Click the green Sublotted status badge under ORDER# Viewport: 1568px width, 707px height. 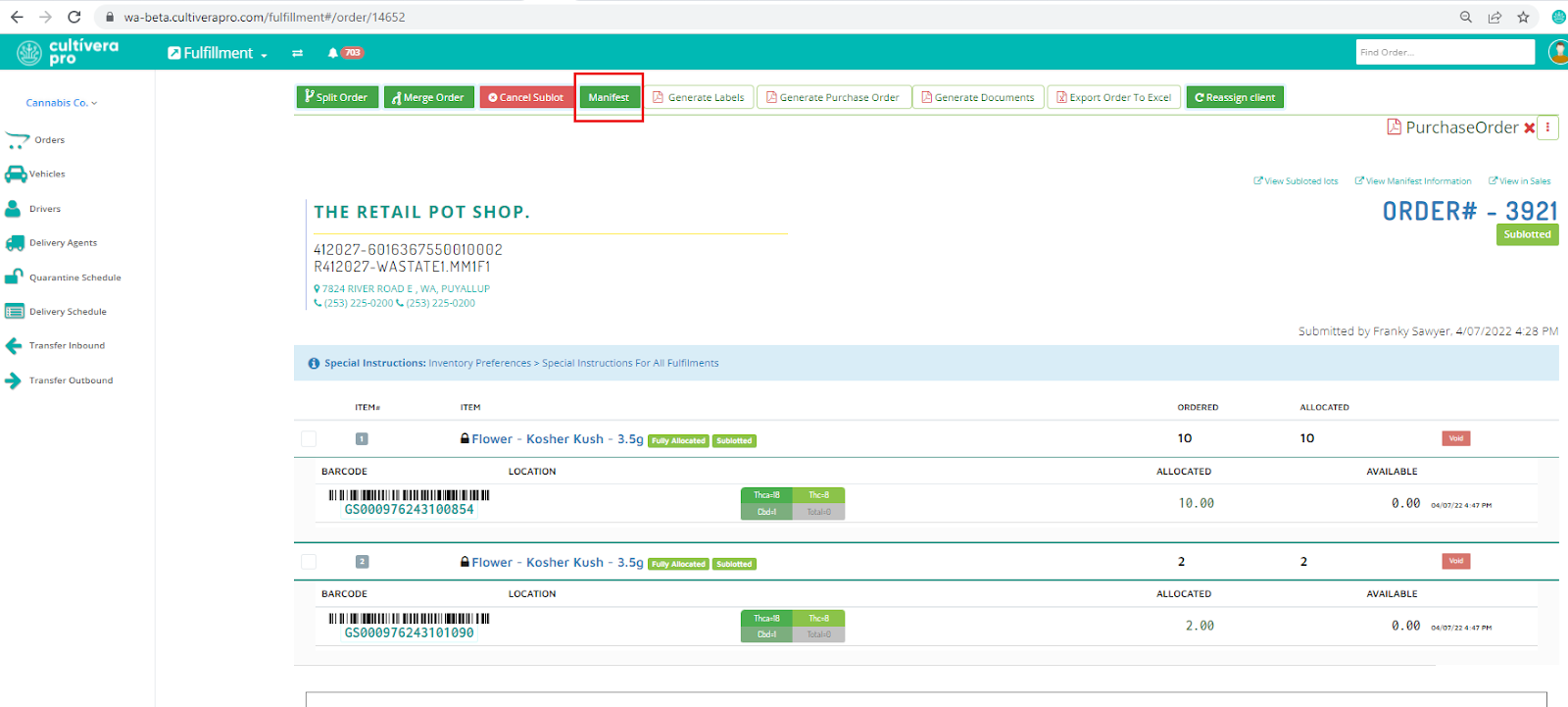click(1528, 235)
